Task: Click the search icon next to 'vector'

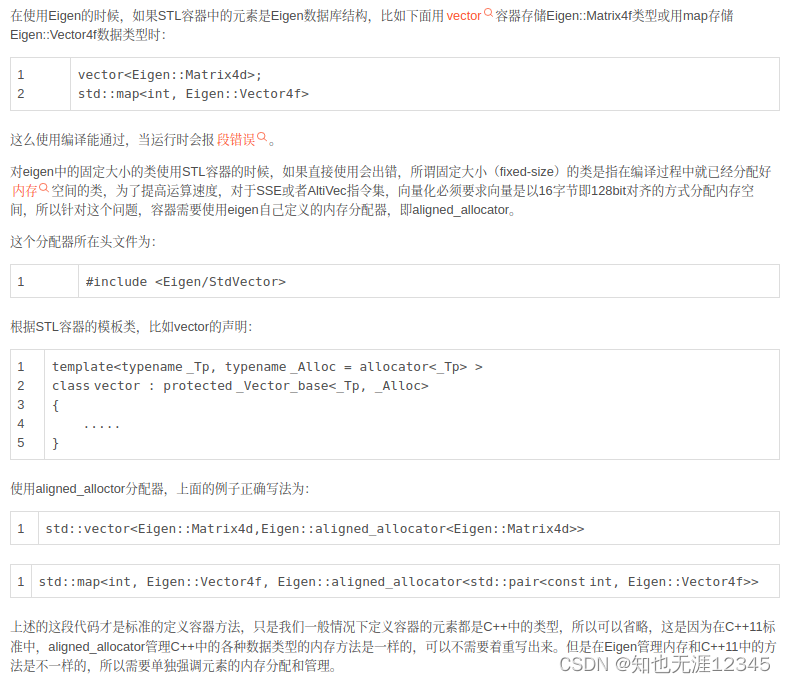Action: [488, 13]
